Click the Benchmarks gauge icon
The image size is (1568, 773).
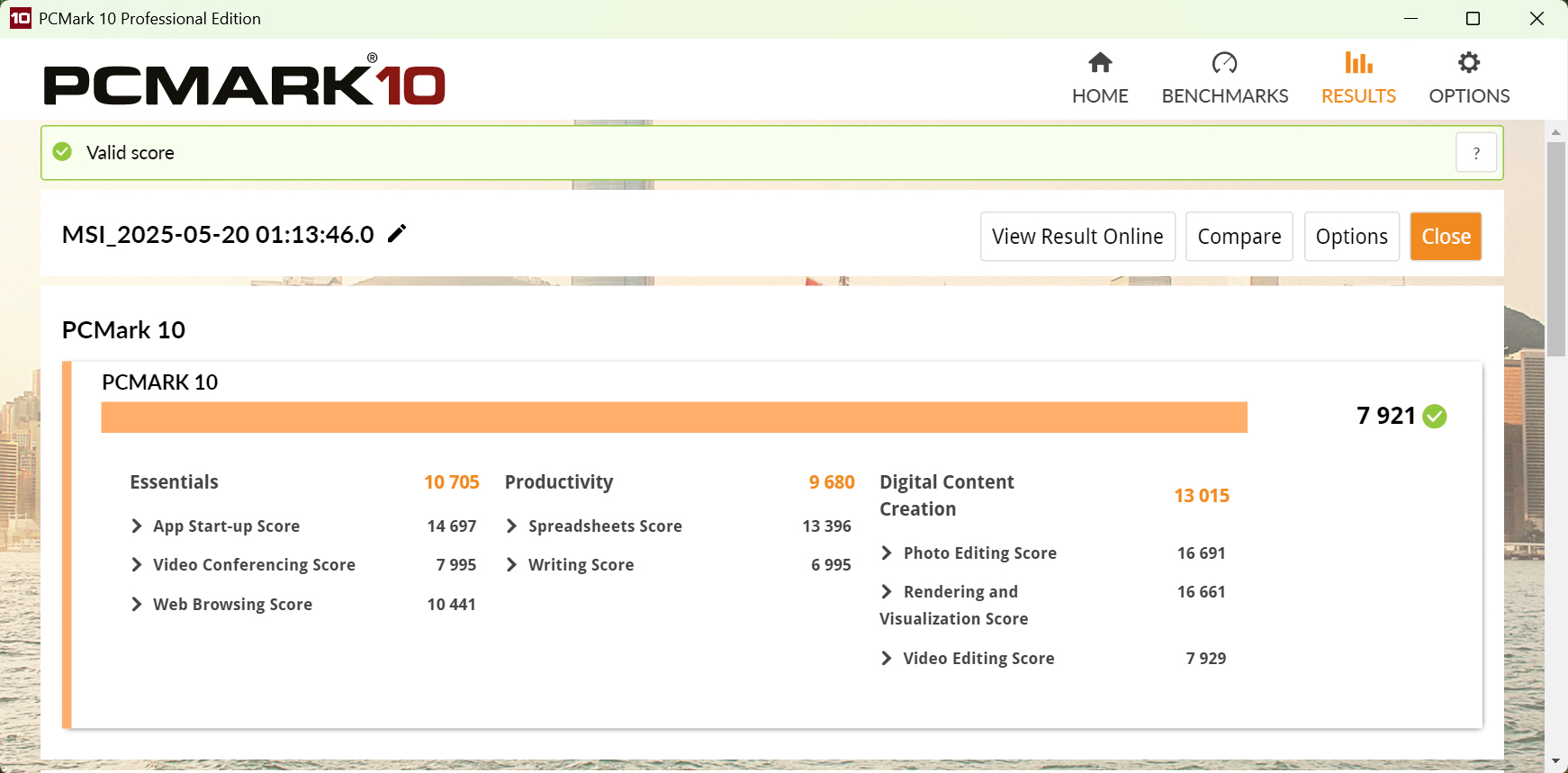click(1225, 62)
